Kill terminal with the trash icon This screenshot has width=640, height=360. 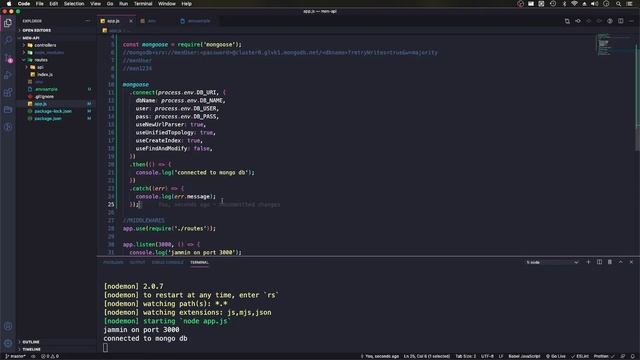pyautogui.click(x=610, y=262)
